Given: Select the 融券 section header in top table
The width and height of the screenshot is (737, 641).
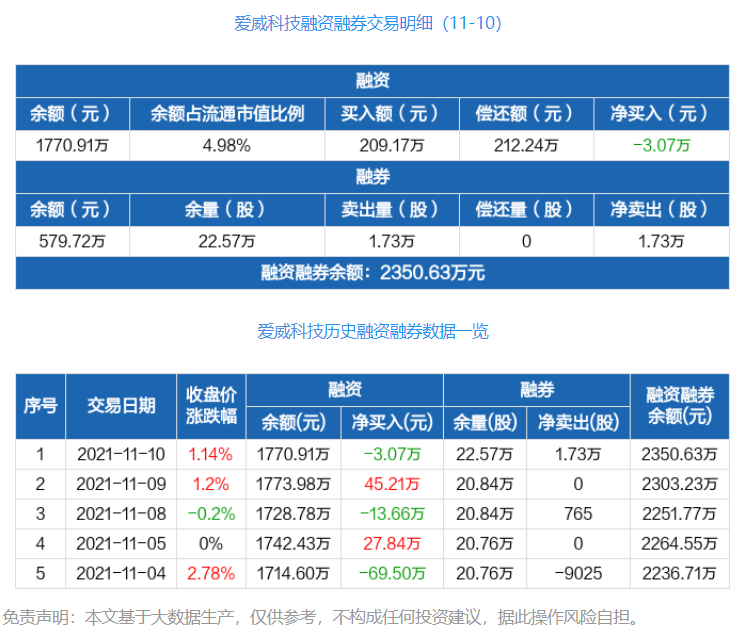Looking at the screenshot, I should [372, 177].
